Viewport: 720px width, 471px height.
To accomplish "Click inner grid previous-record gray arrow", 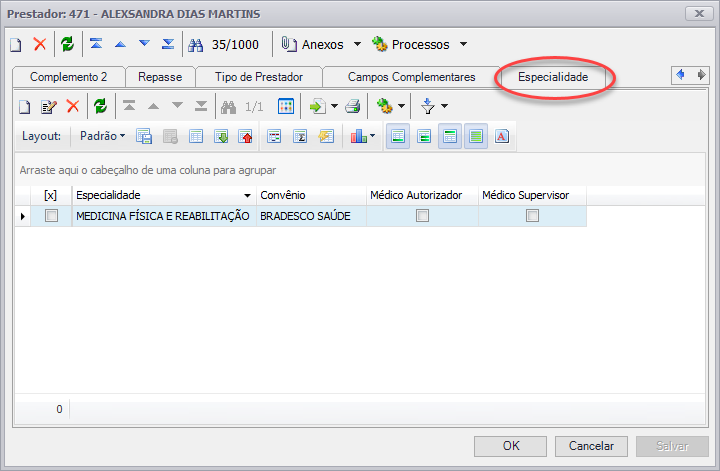I will point(153,106).
